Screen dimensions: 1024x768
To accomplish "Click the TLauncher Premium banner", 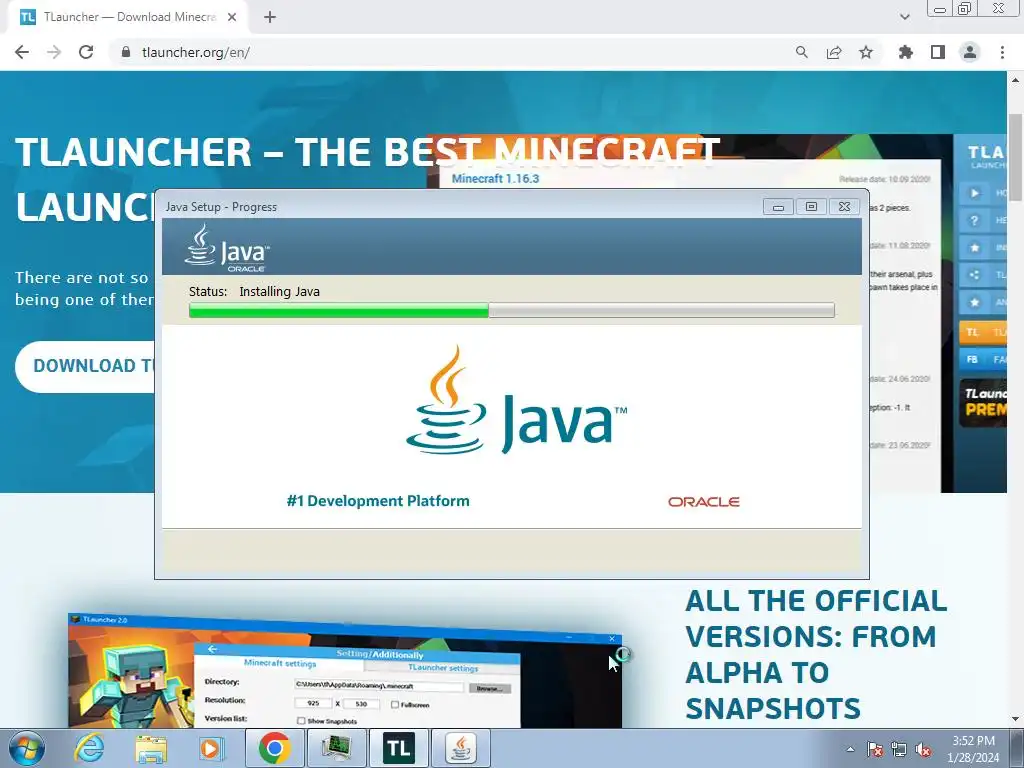I will pyautogui.click(x=983, y=403).
